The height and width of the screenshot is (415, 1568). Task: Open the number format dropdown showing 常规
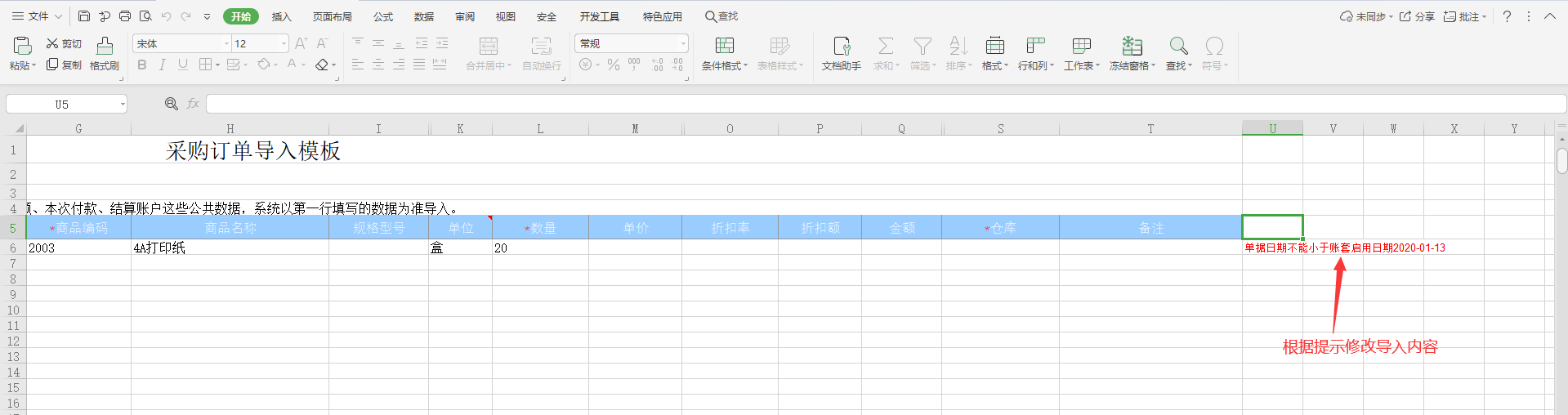(x=683, y=43)
